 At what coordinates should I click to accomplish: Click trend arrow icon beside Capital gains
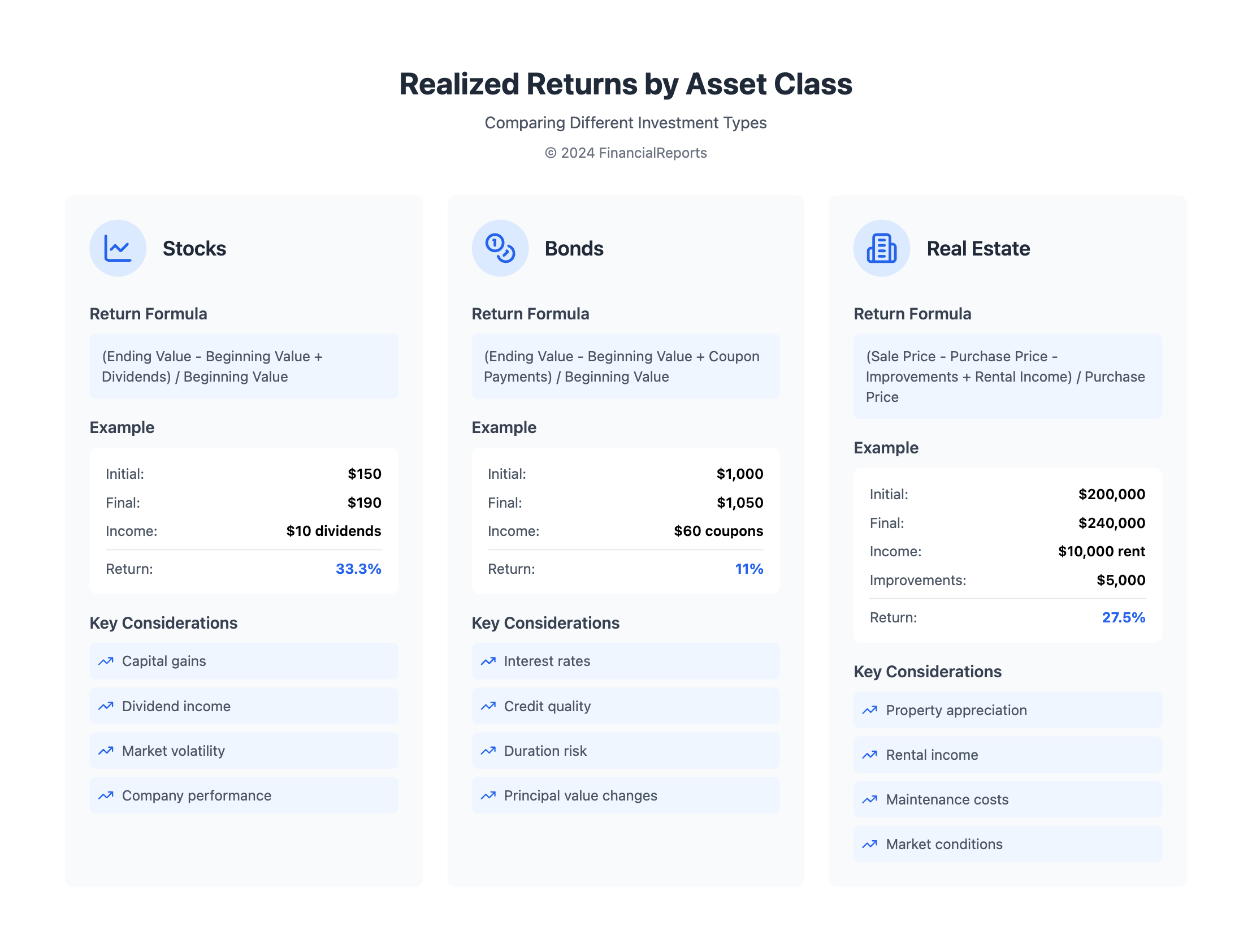tap(106, 661)
